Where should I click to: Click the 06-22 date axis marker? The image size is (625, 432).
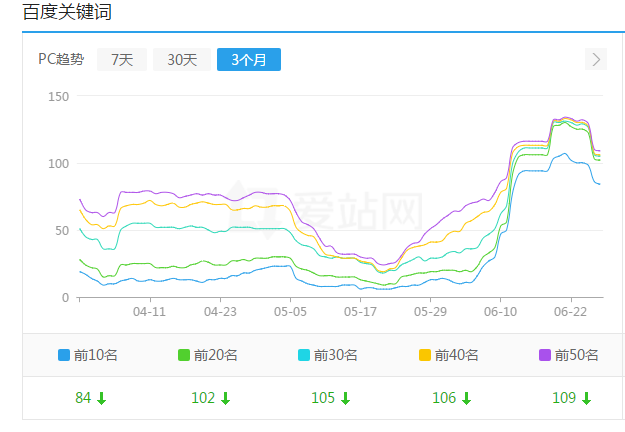570,312
